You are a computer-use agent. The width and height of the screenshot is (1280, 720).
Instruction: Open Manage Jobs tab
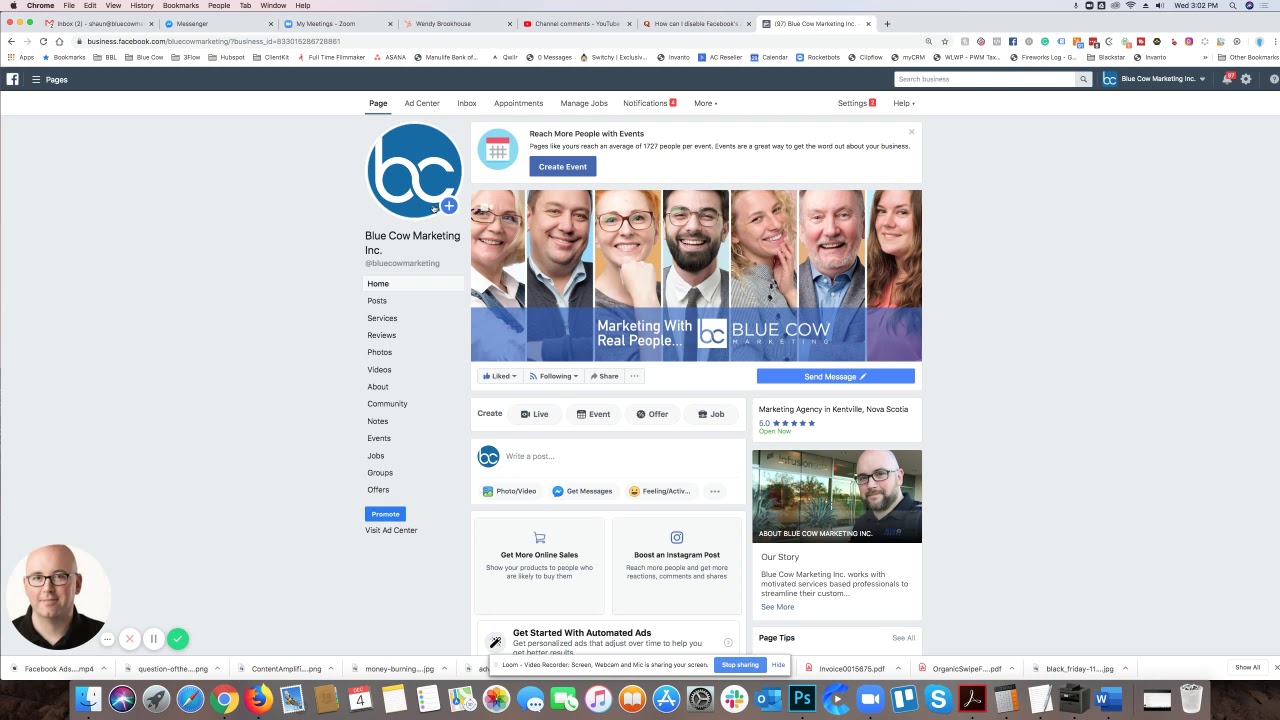(584, 103)
